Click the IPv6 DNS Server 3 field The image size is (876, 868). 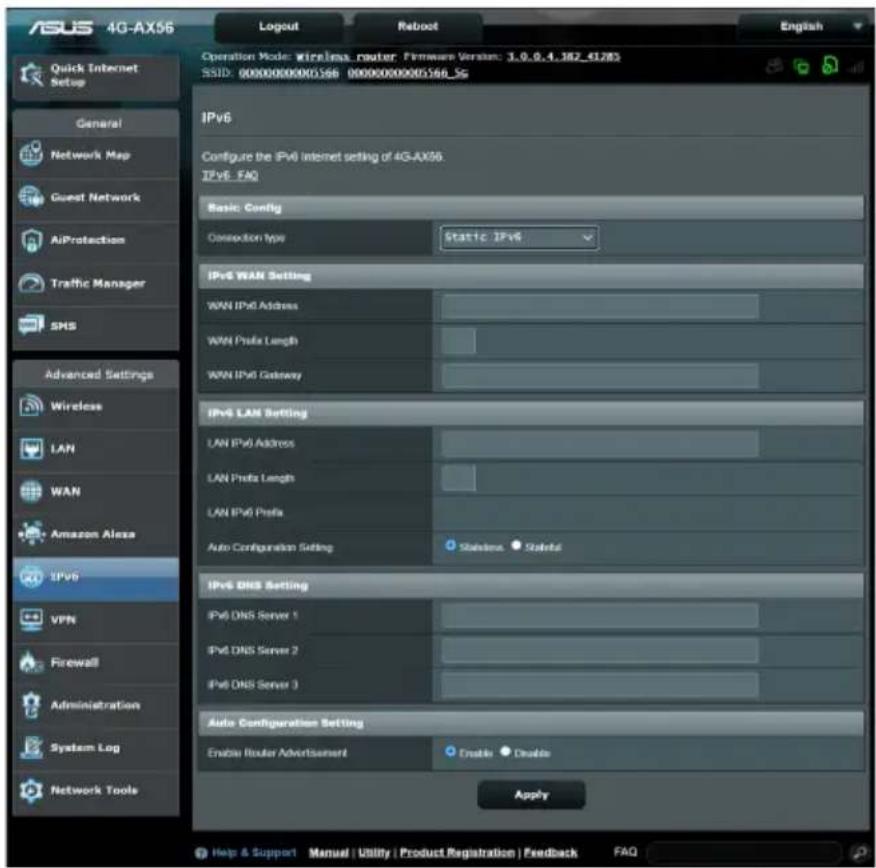point(600,685)
